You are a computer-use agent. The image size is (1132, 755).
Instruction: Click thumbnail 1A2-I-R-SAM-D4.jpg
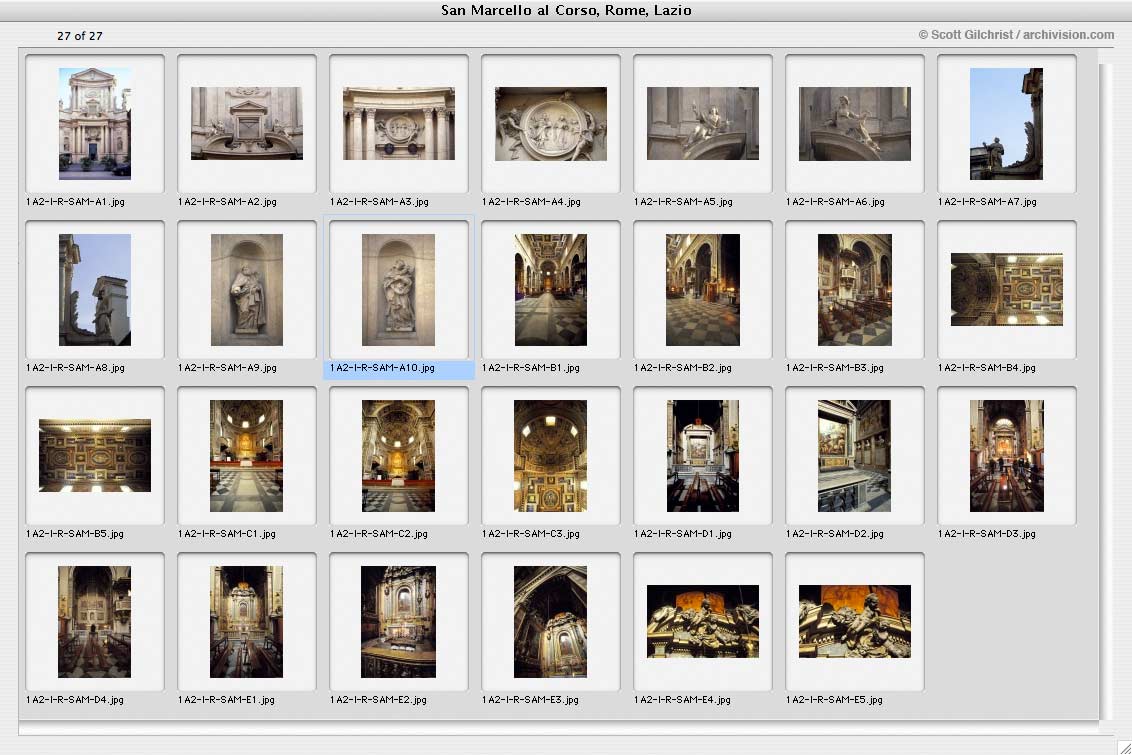95,621
